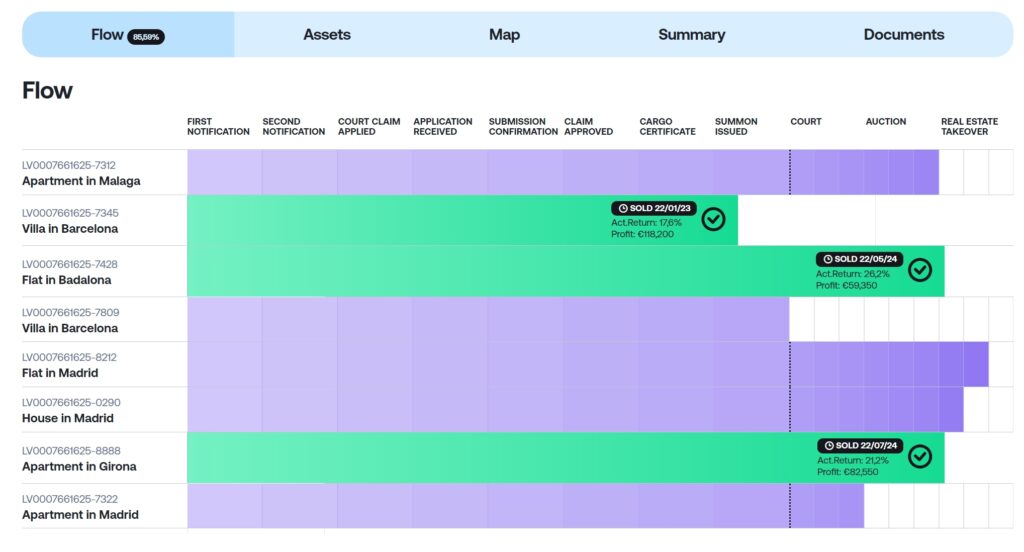Click the SOLD 22/05/24 badge
This screenshot has width=1024, height=552.
[x=859, y=259]
